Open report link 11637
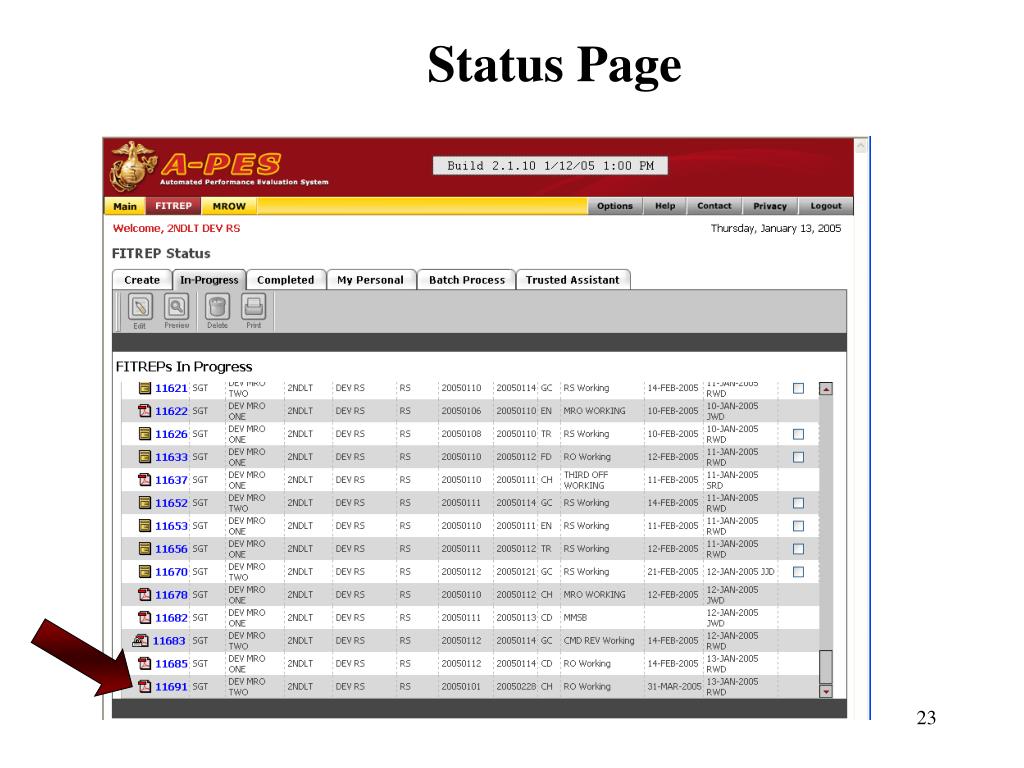This screenshot has height=768, width=1024. [171, 480]
